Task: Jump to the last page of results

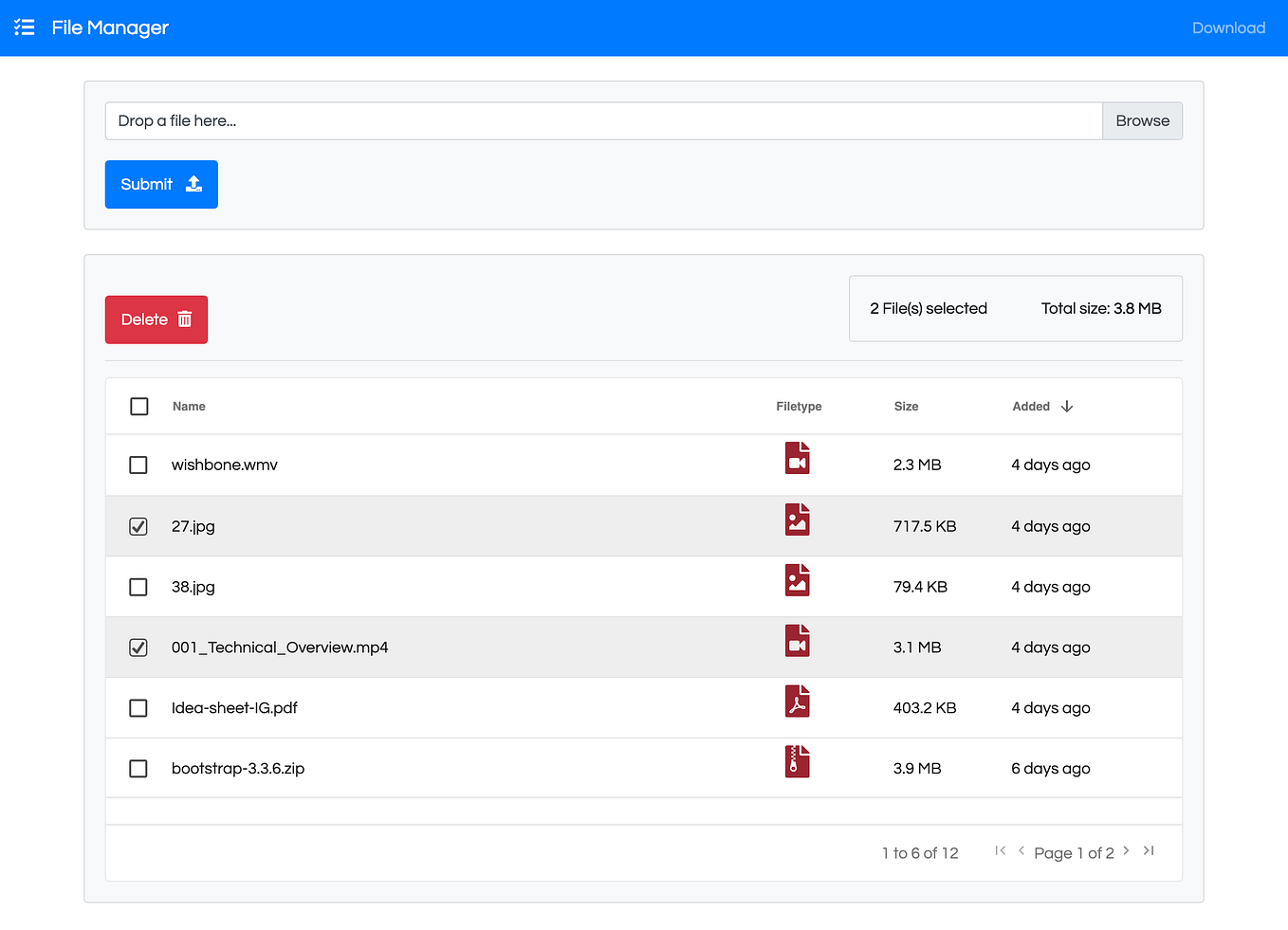Action: click(x=1149, y=850)
